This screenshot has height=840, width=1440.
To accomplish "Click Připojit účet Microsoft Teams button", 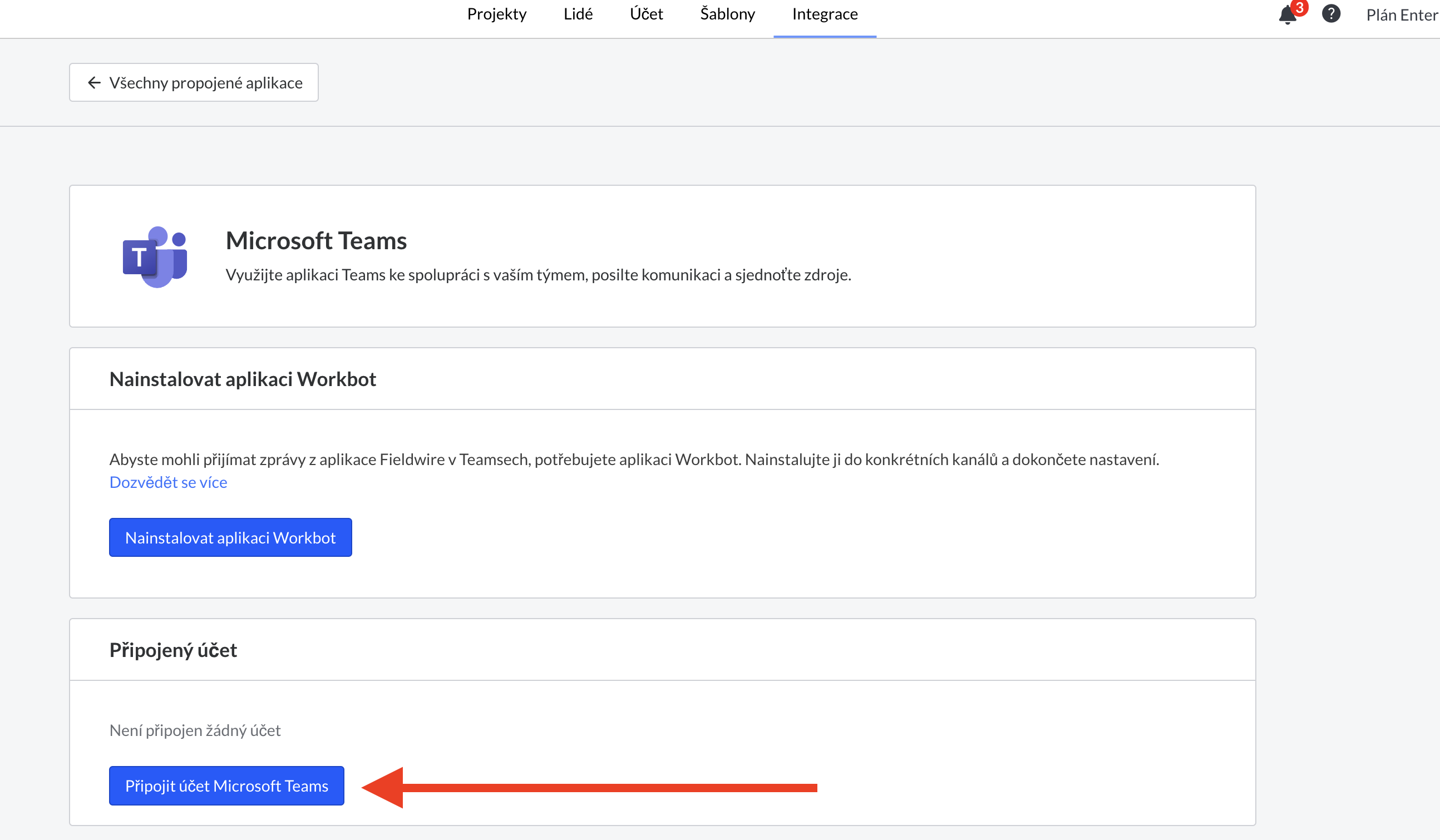I will [x=226, y=785].
